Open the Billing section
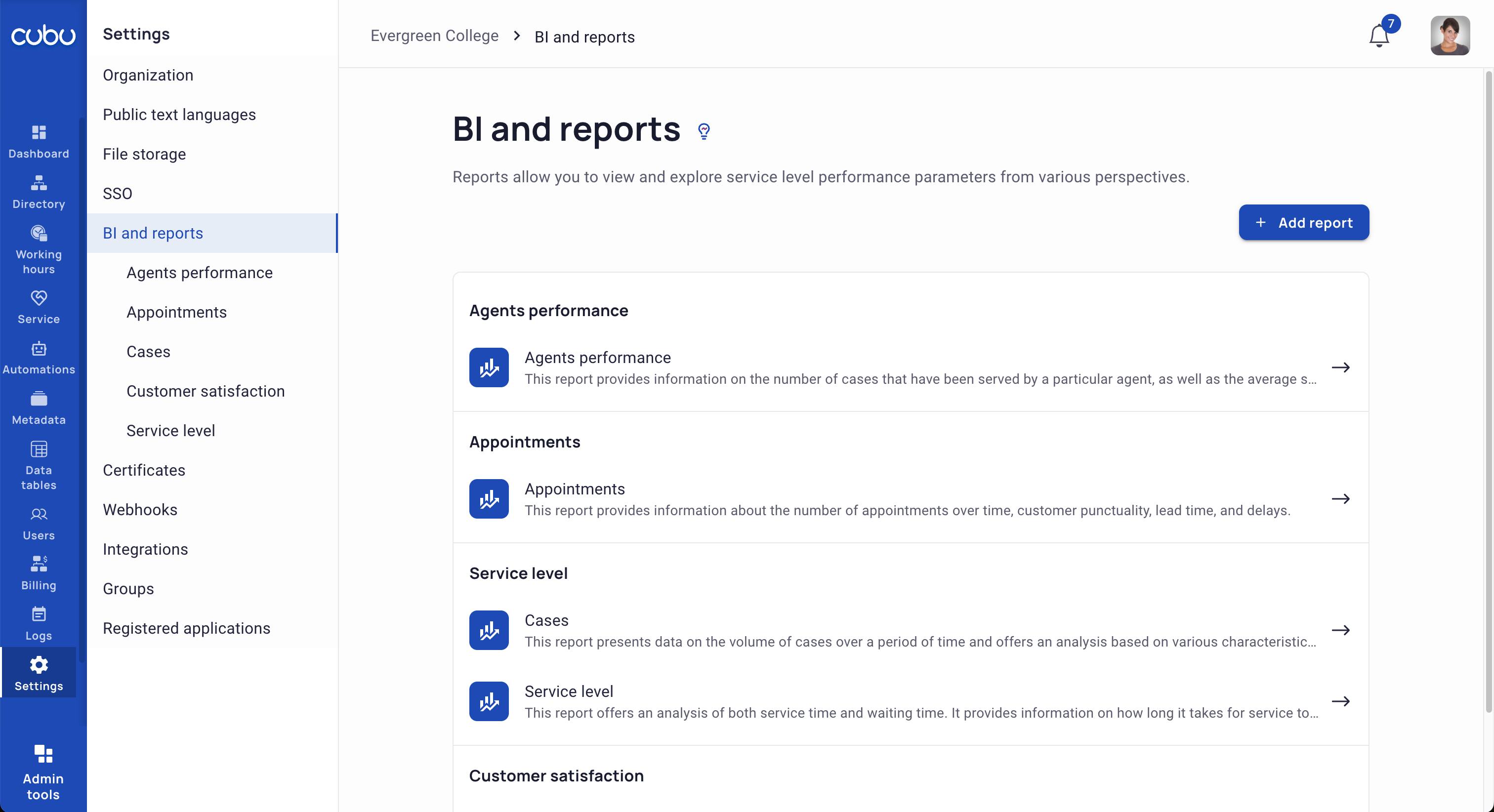The height and width of the screenshot is (812, 1494). 38,573
